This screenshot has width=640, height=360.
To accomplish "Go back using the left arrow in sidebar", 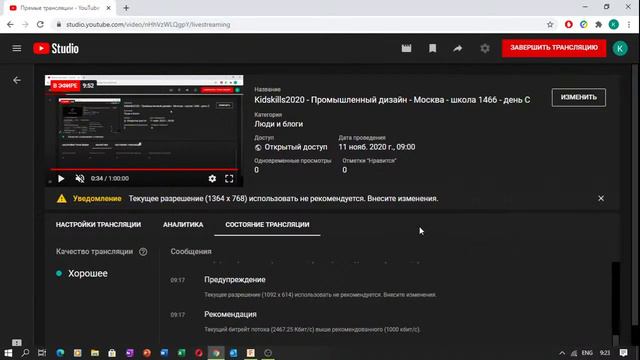I will [x=17, y=80].
